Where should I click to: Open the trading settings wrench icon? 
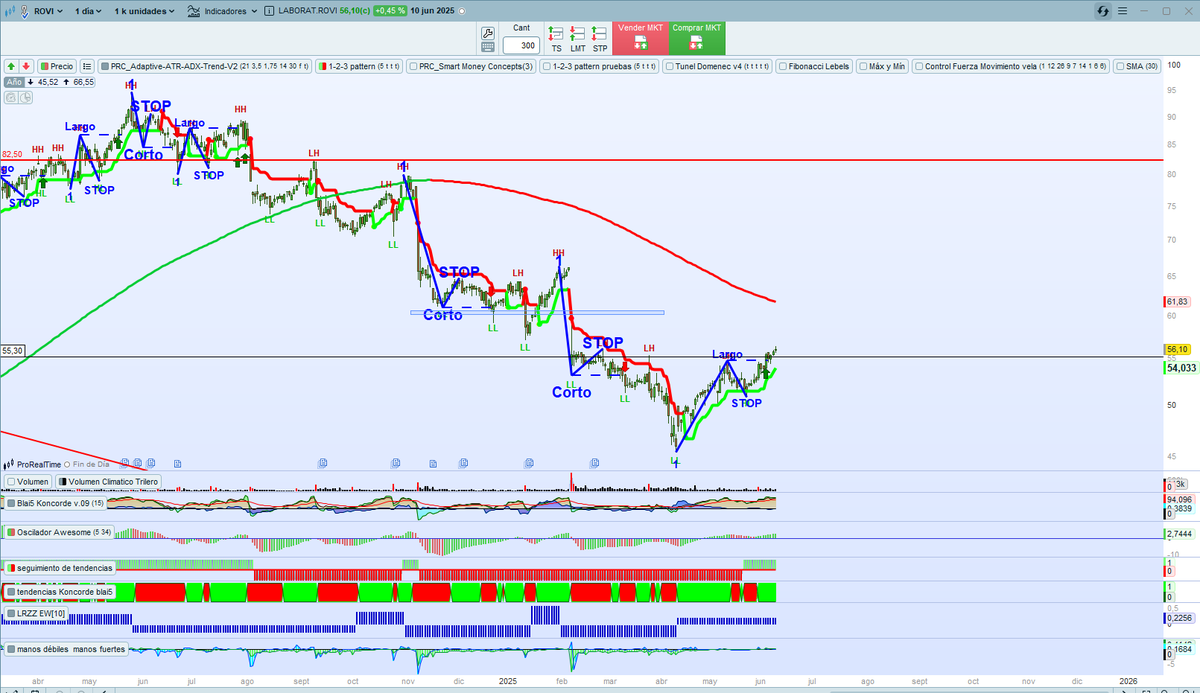click(487, 33)
